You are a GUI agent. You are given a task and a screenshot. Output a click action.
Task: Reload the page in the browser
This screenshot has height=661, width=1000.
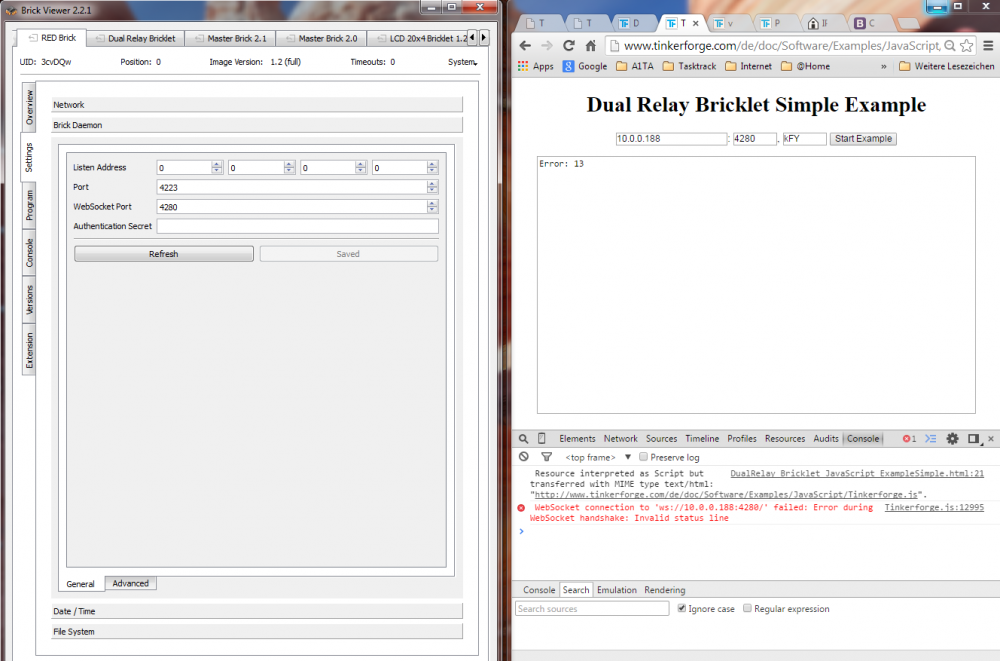569,46
